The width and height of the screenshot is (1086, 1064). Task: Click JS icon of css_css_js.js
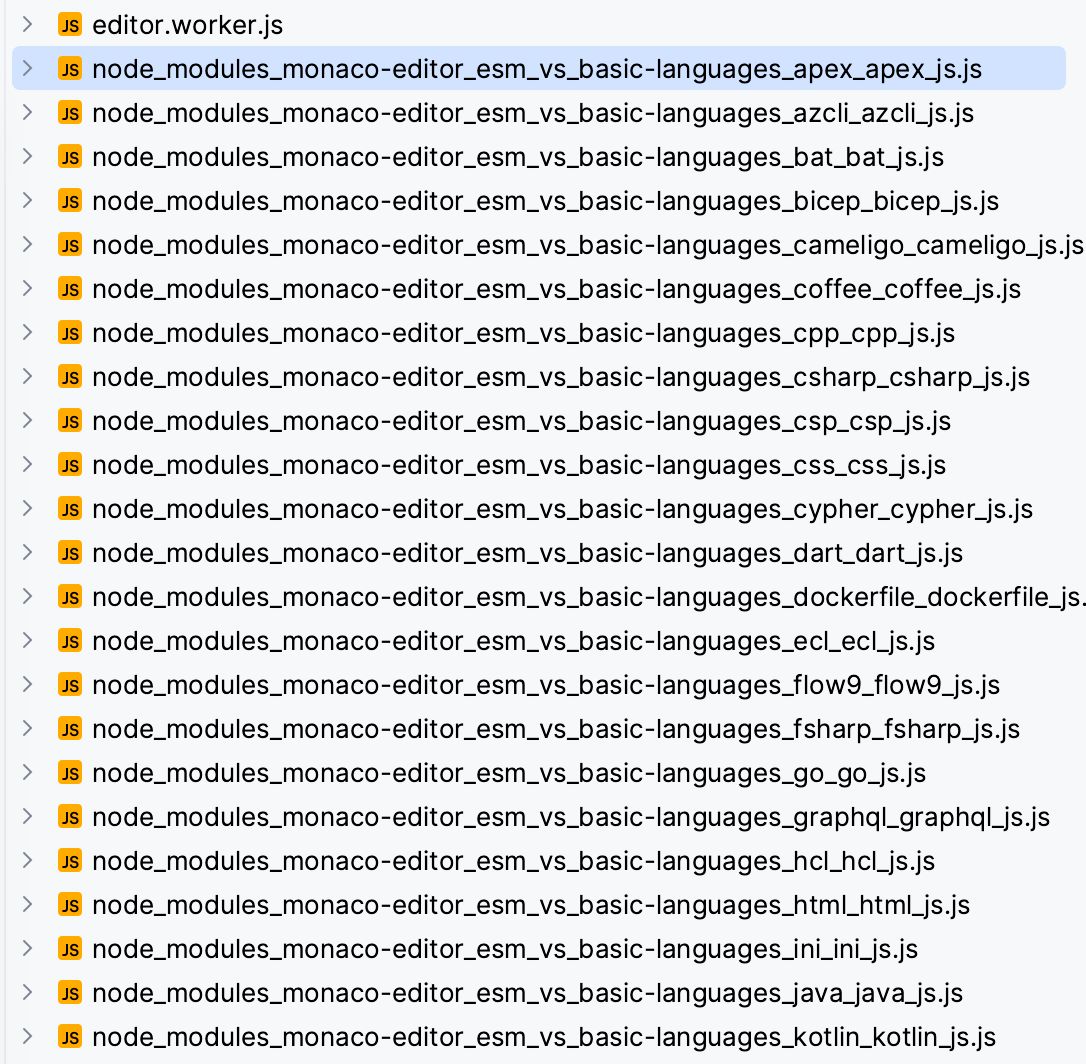(x=70, y=465)
